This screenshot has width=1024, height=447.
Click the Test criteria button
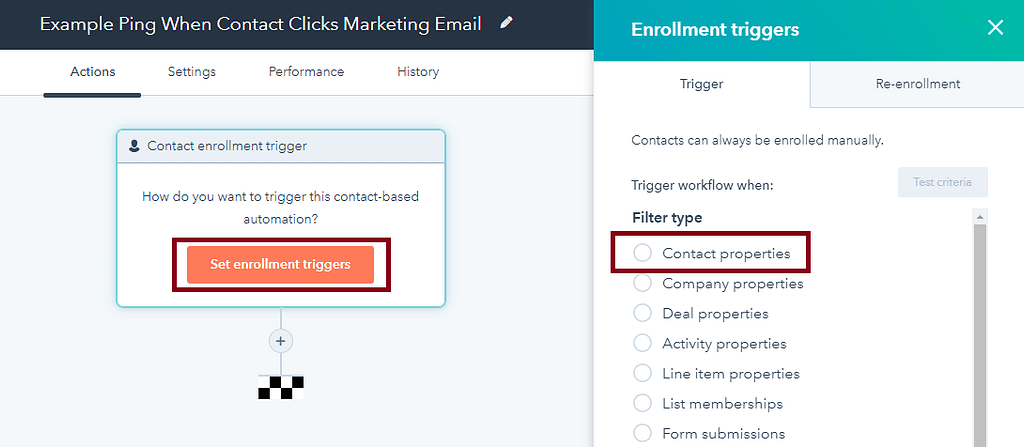pyautogui.click(x=942, y=182)
